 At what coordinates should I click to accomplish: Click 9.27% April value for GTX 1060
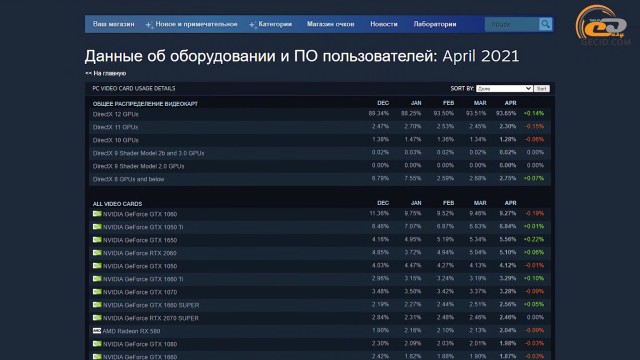507,213
